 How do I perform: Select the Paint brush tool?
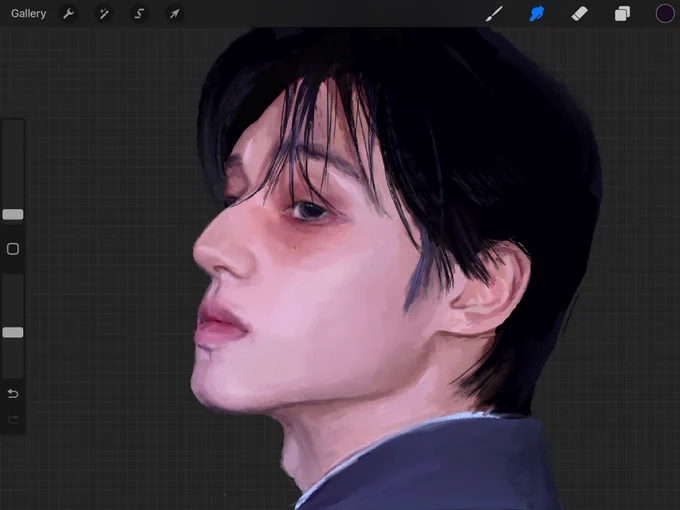(x=494, y=13)
